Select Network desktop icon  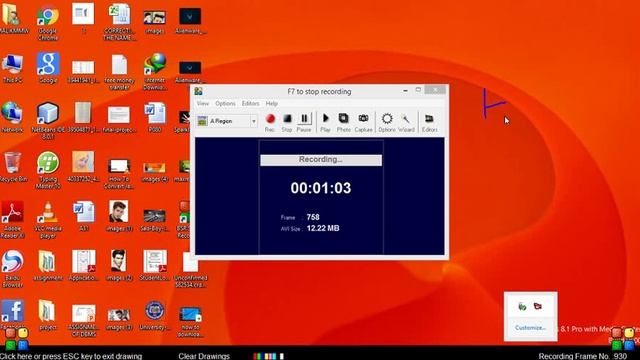pyautogui.click(x=12, y=118)
